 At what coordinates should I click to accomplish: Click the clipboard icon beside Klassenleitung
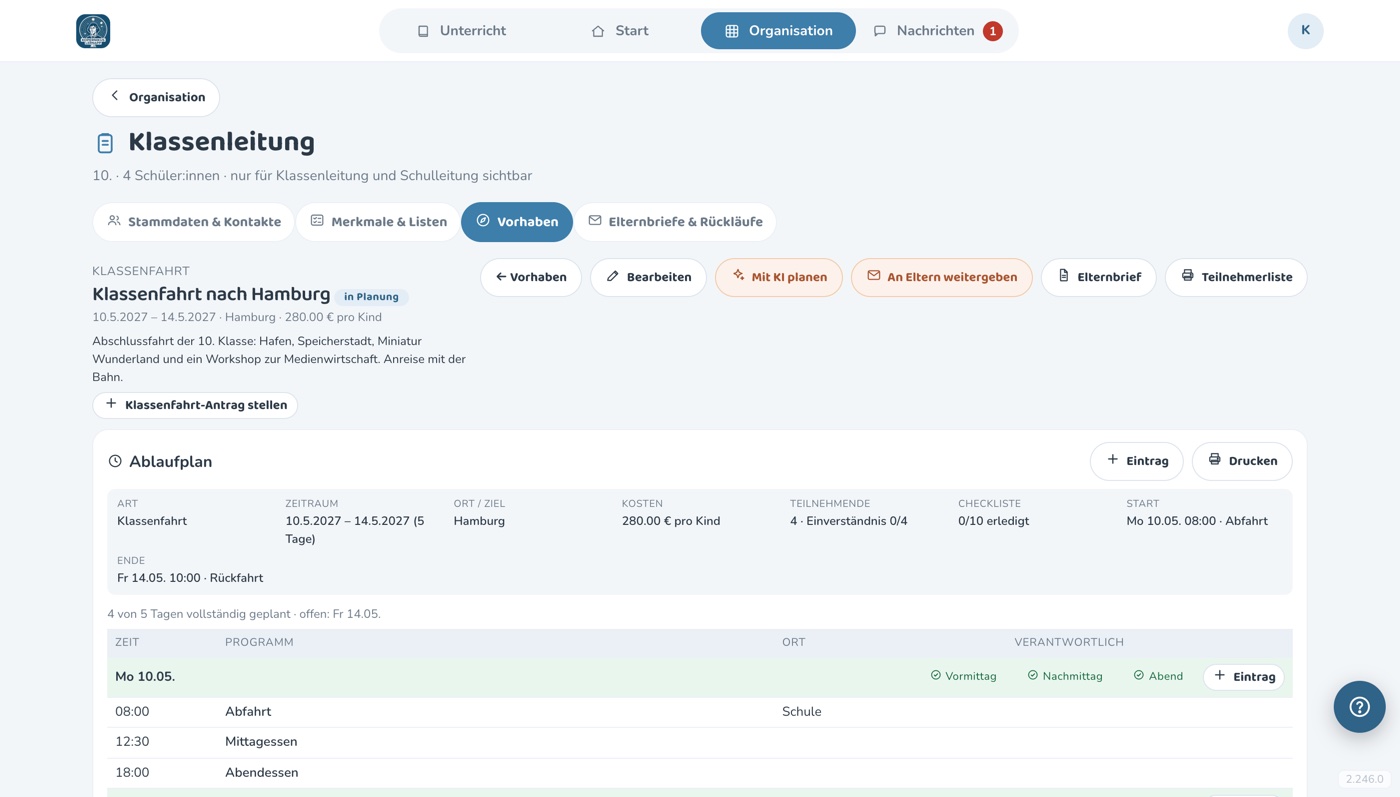click(105, 143)
